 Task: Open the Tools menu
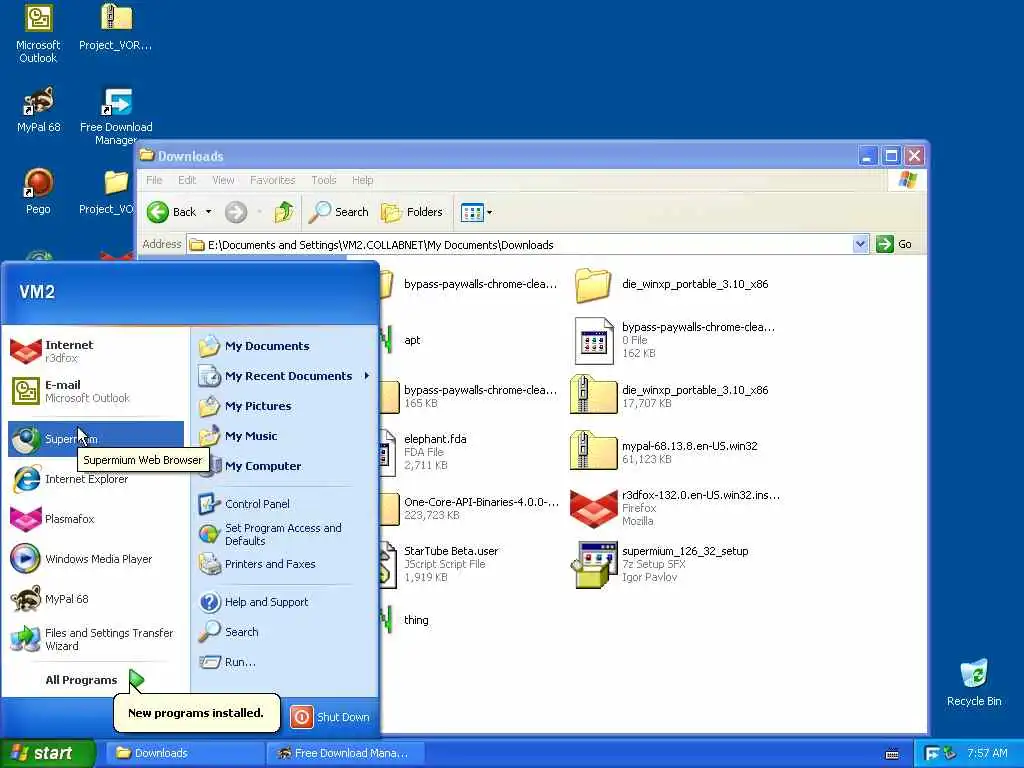(x=323, y=180)
